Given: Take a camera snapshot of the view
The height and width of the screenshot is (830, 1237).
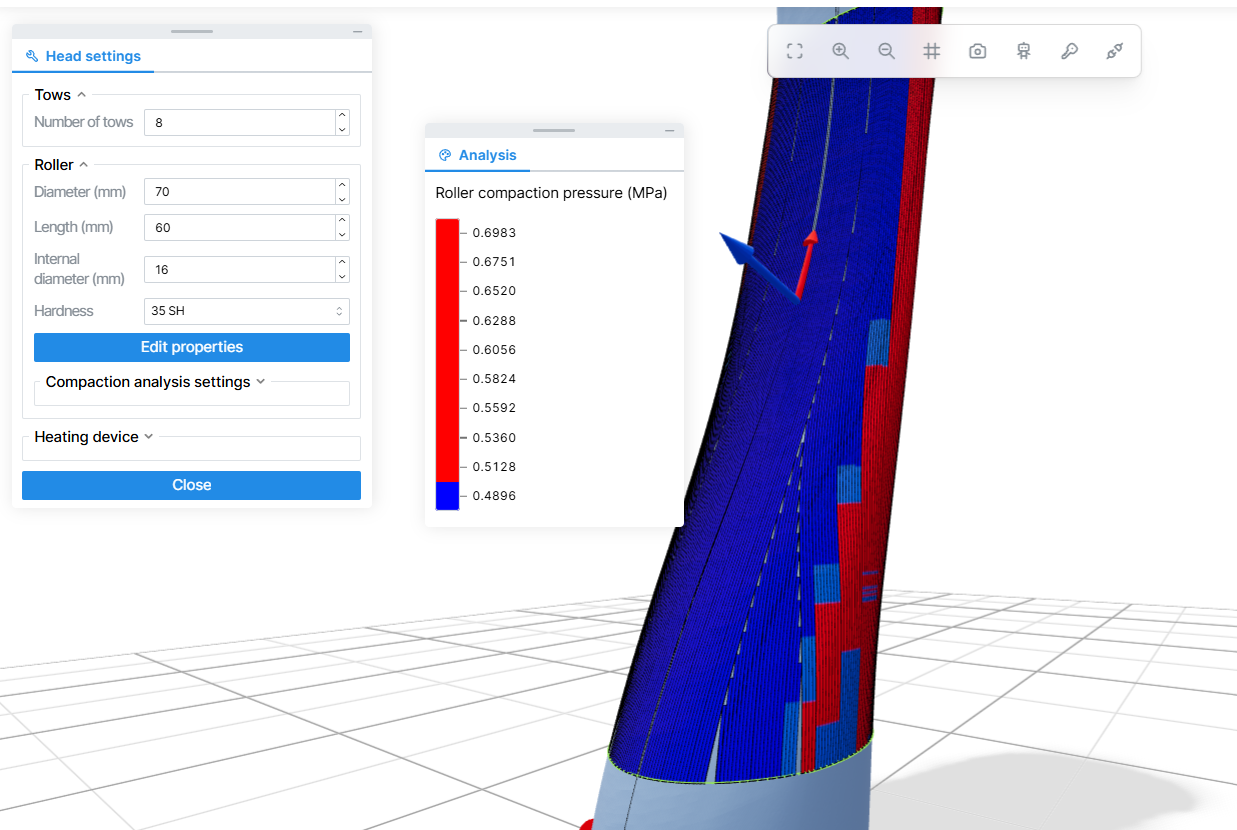Looking at the screenshot, I should coord(978,51).
